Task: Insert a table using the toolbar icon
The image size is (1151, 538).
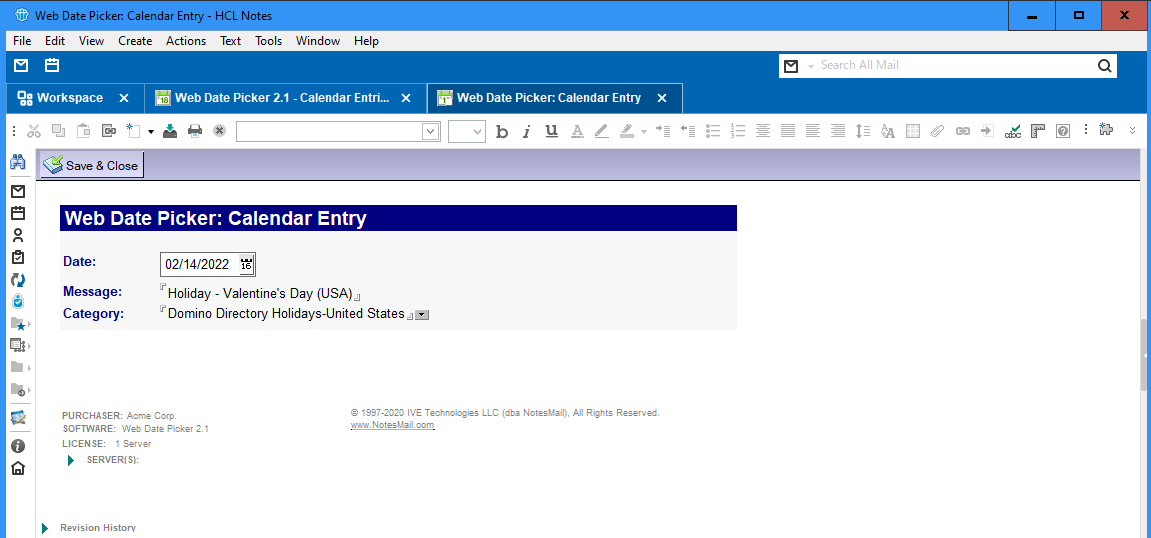Action: pos(912,131)
